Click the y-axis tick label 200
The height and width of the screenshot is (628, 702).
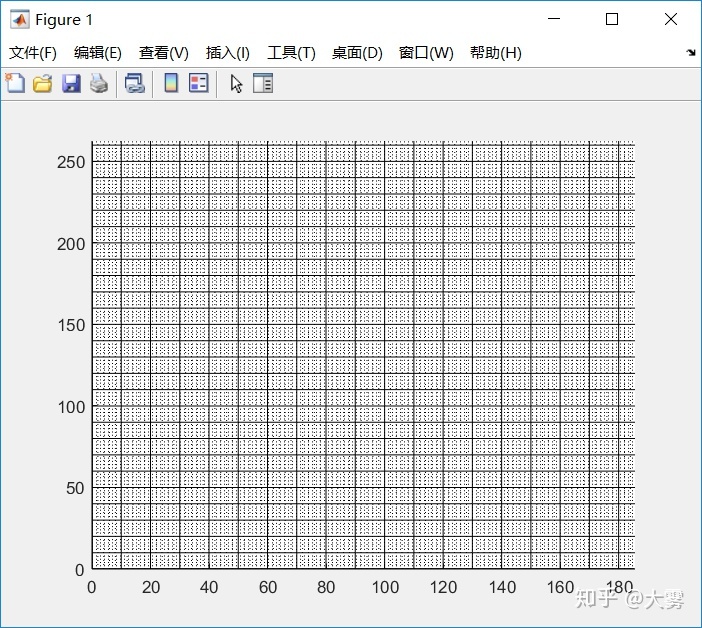71,244
